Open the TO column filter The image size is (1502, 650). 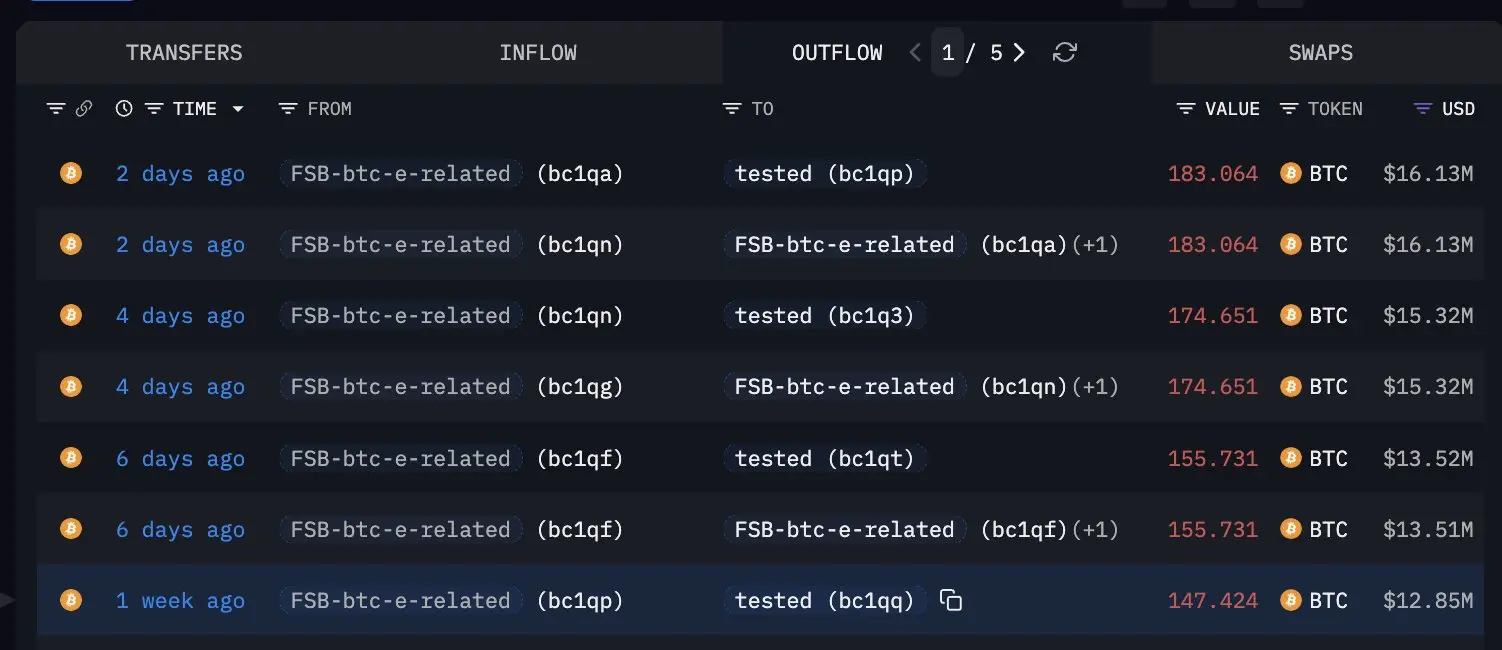[x=732, y=109]
